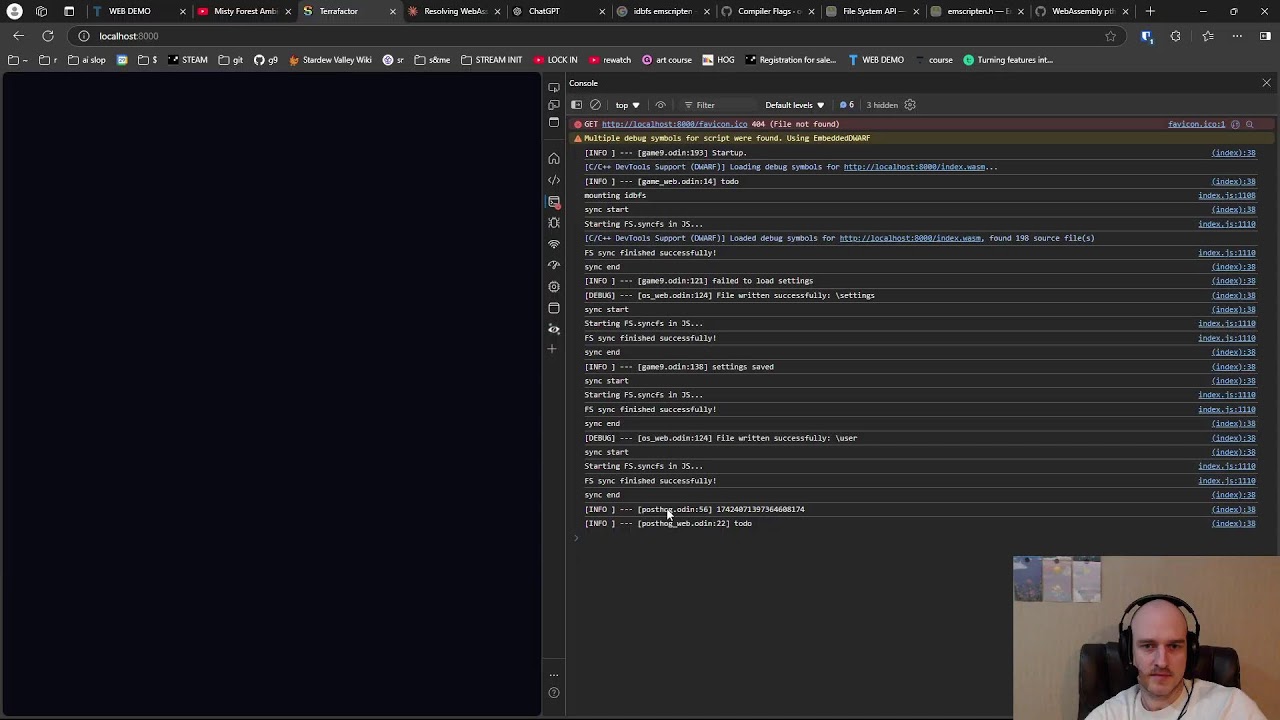Image resolution: width=1280 pixels, height=720 pixels.
Task: Open the Performance gauge icon panel
Action: point(554,265)
